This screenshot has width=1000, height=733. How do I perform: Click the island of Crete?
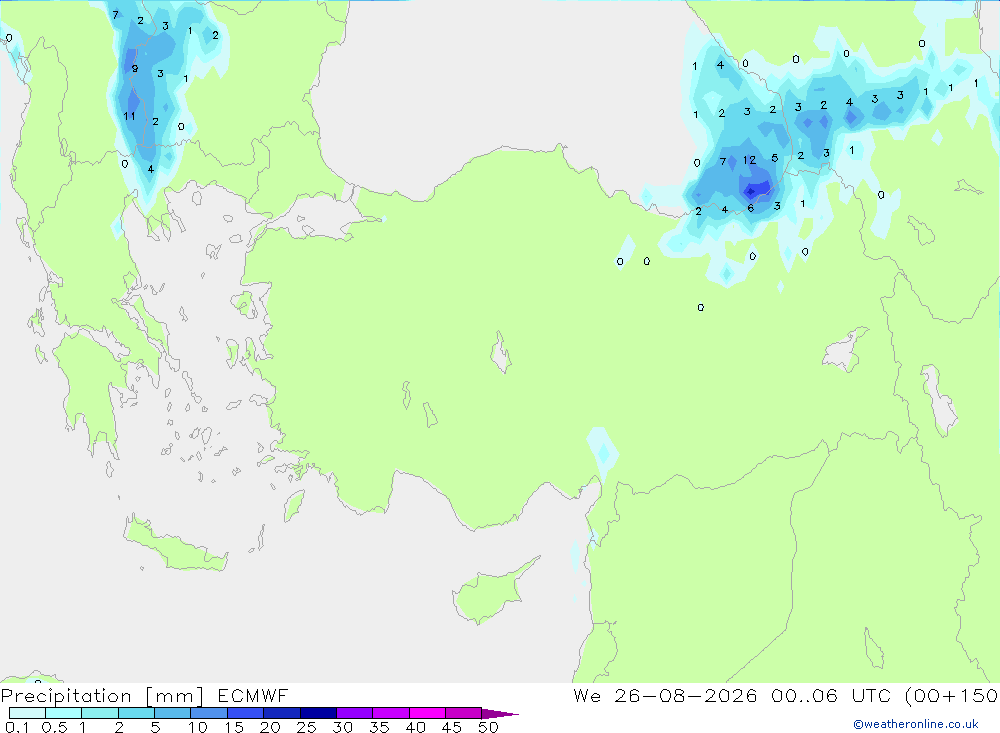pyautogui.click(x=173, y=544)
